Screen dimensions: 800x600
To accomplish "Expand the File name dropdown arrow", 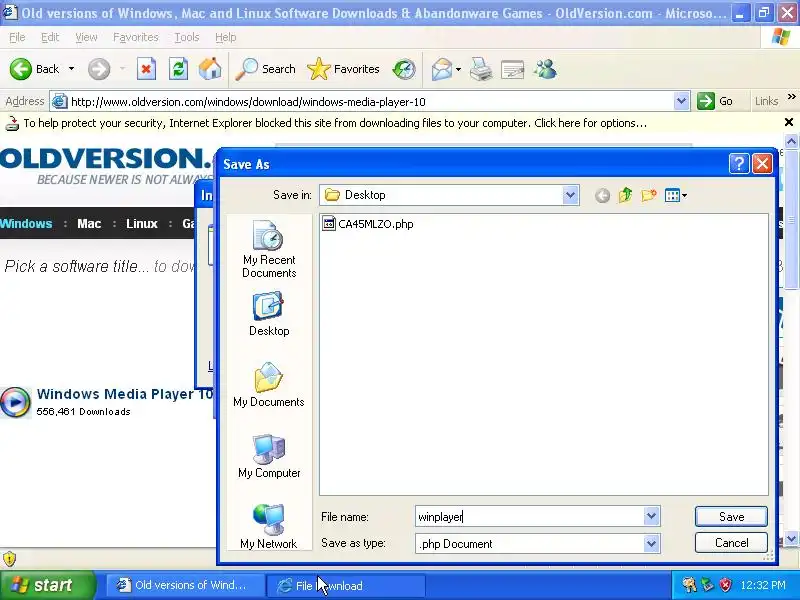I will pos(652,516).
